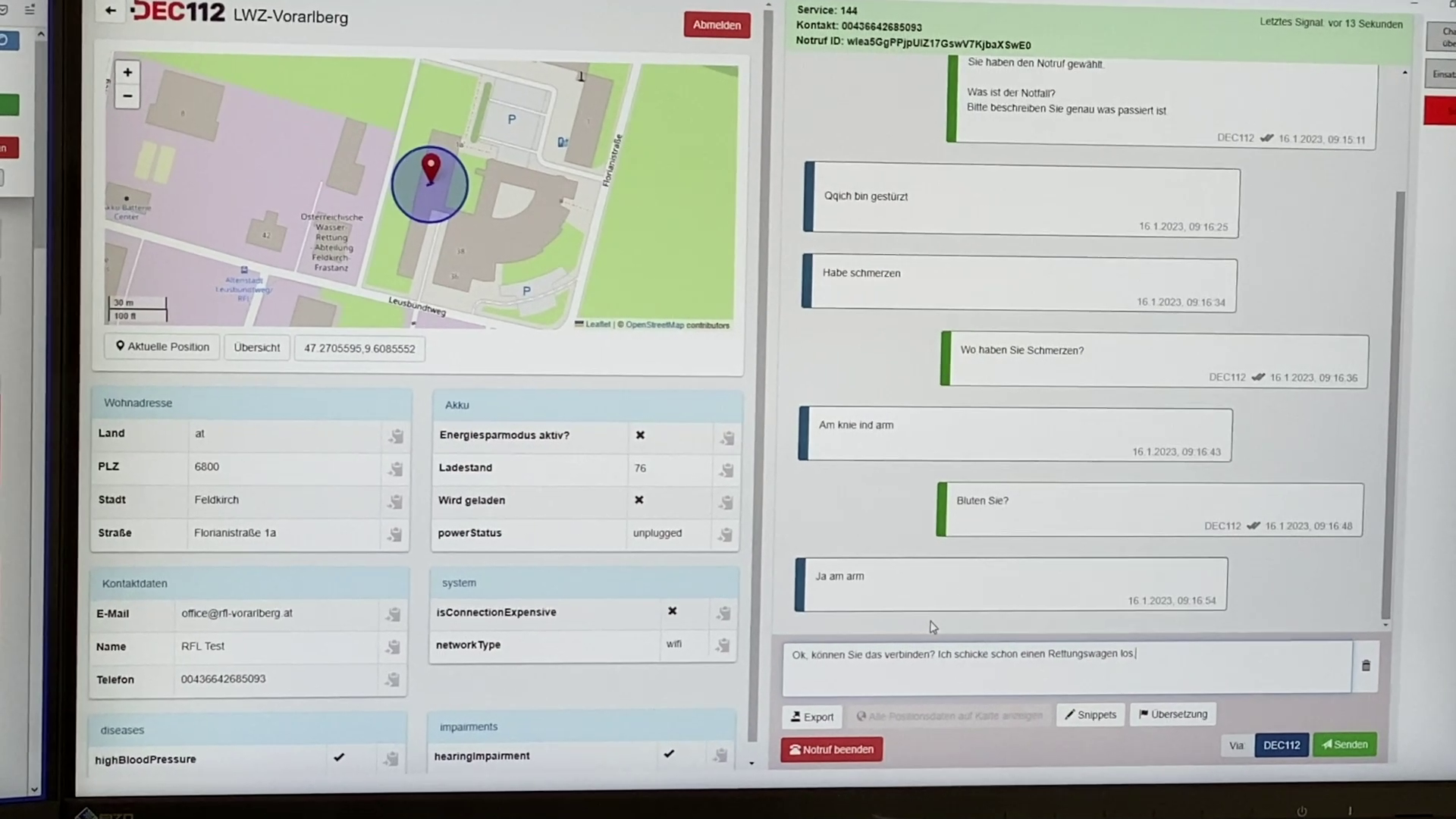
Task: Copy the Ladestand battery value
Action: coord(726,470)
